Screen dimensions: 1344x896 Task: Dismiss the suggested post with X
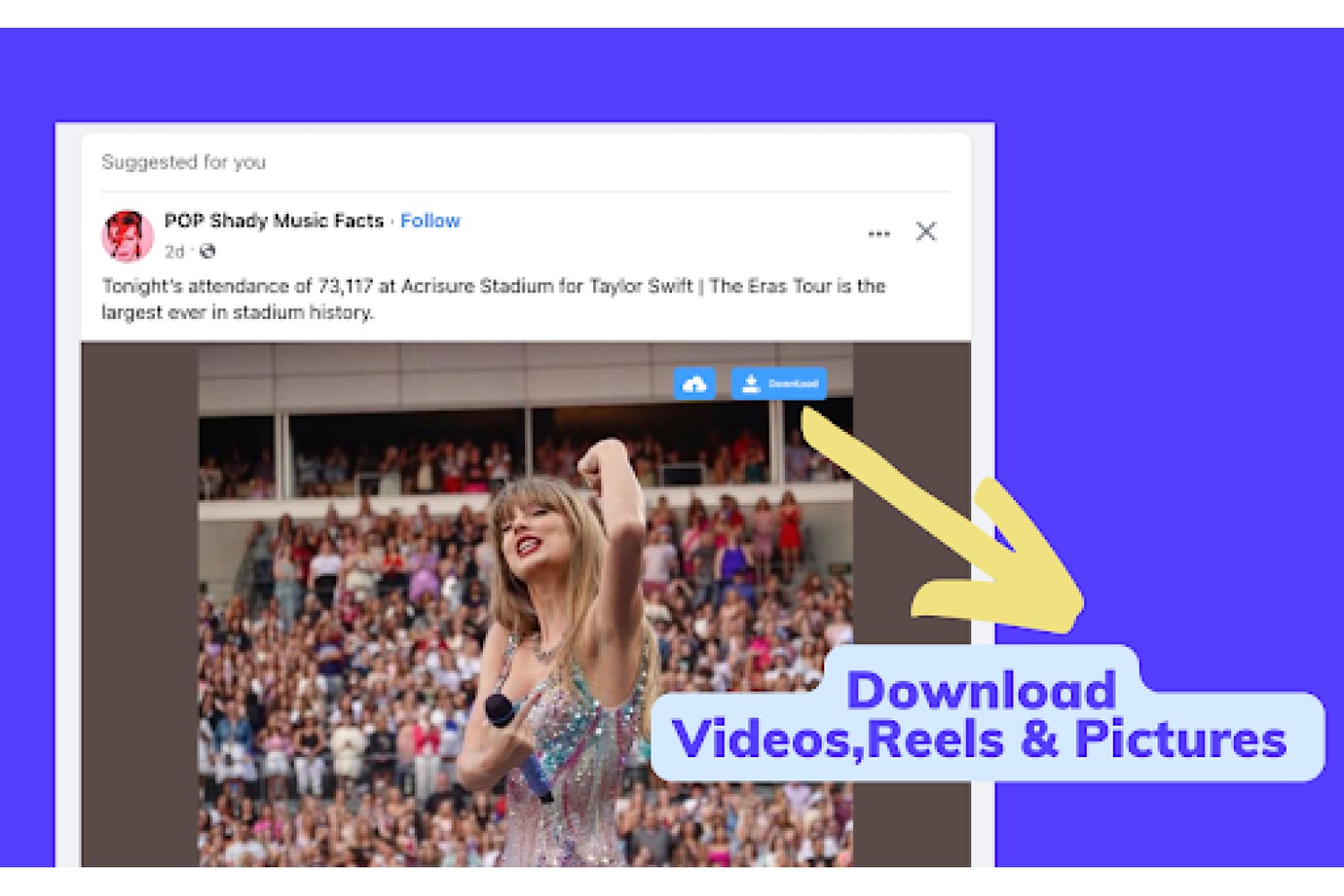tap(926, 231)
